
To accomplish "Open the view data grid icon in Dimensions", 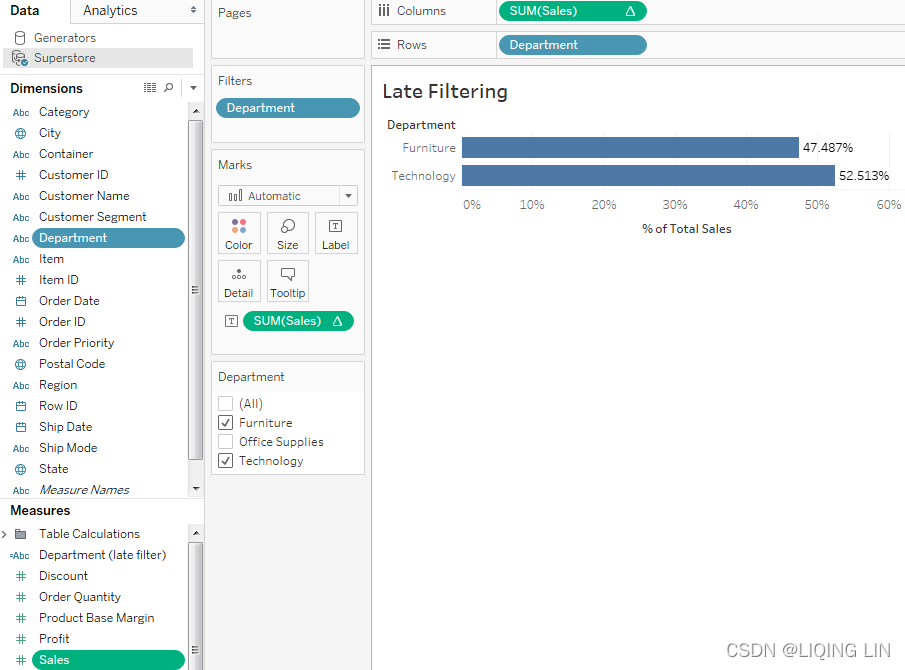I will [150, 88].
